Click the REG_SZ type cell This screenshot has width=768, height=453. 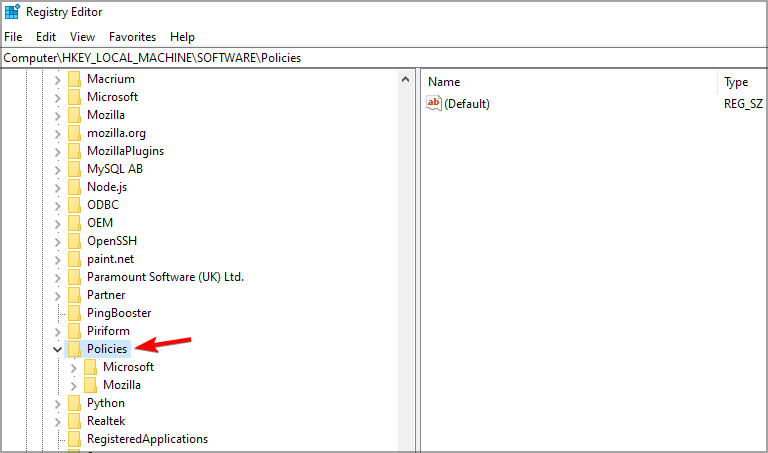pos(743,104)
